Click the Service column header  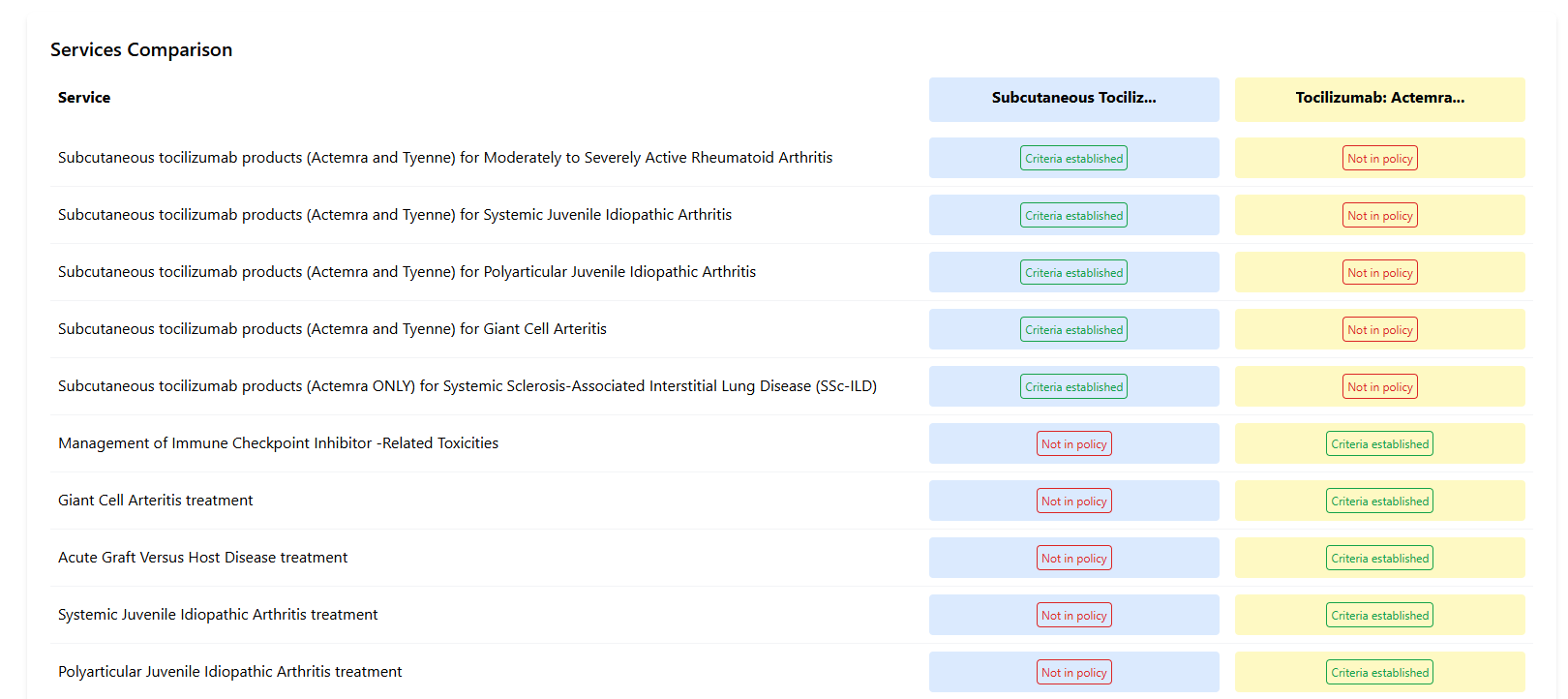pos(84,98)
